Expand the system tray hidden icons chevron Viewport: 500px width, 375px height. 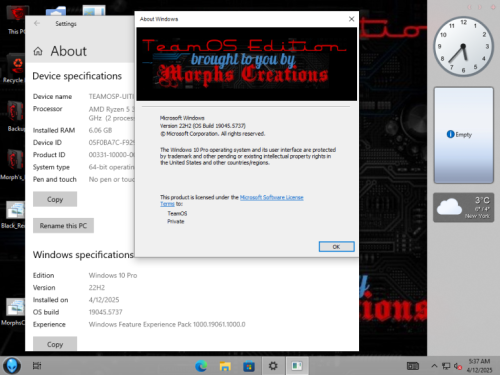coord(434,366)
